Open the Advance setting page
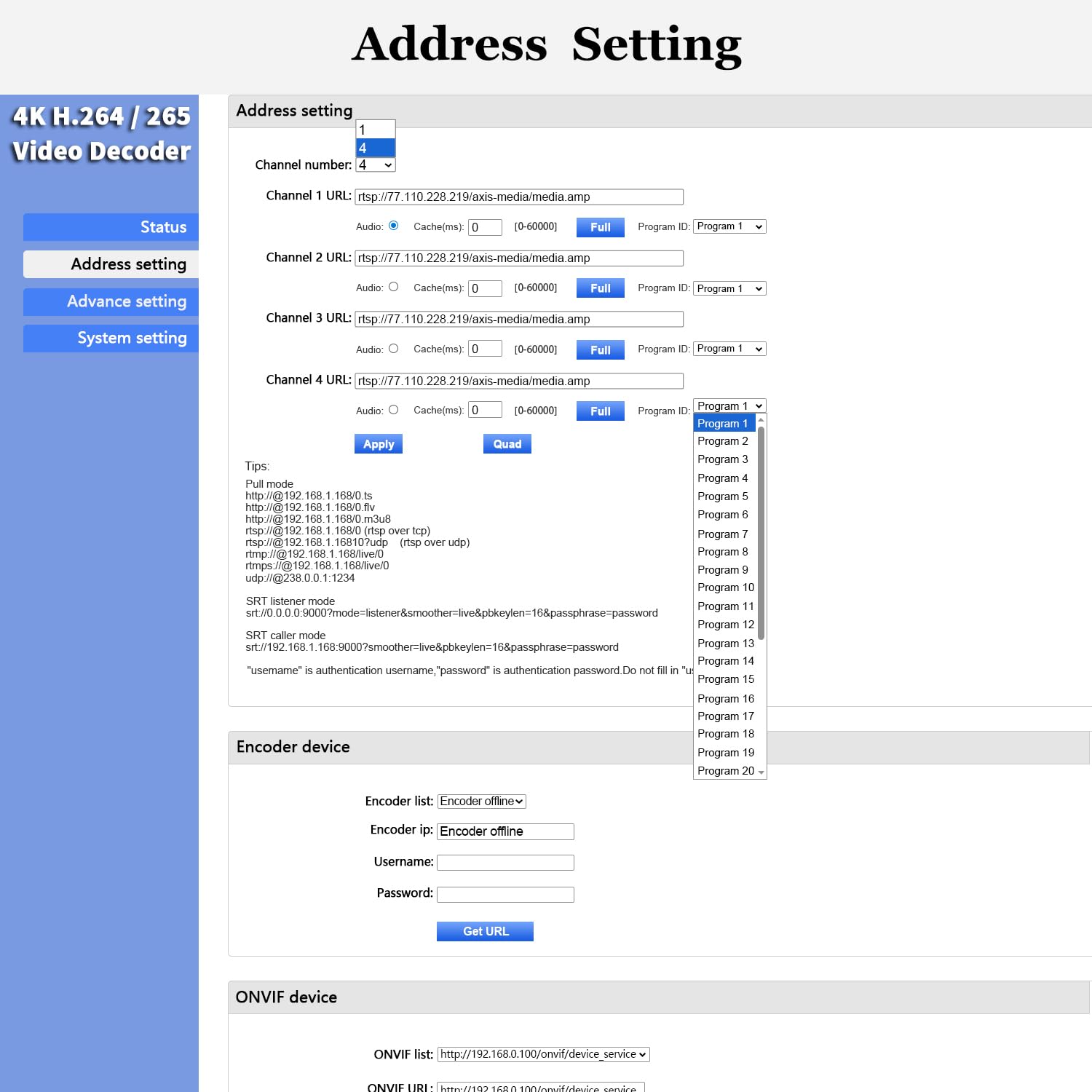This screenshot has width=1092, height=1092. pos(111,301)
